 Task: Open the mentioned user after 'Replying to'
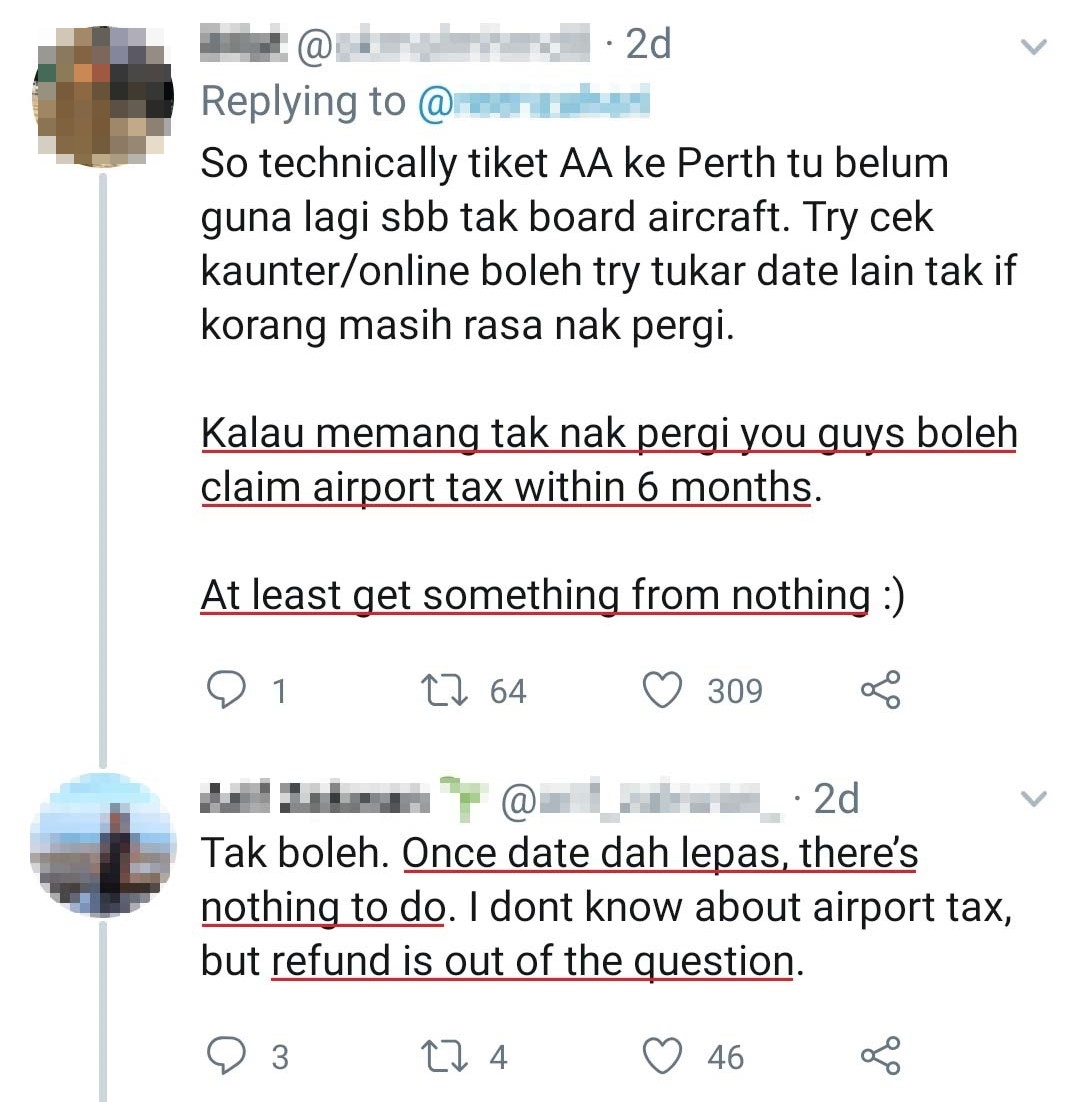click(533, 102)
